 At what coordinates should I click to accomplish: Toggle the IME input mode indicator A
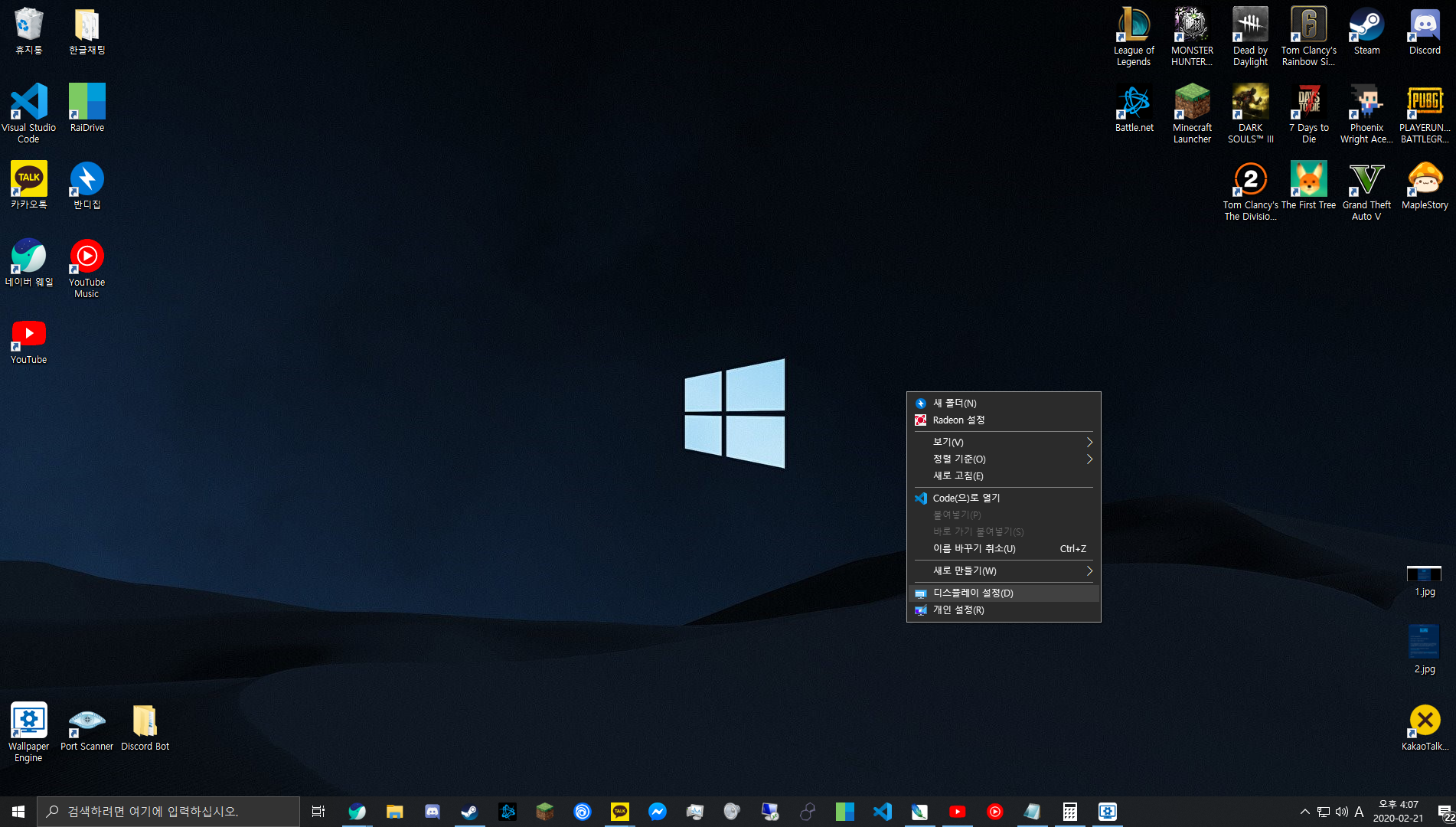point(1359,812)
